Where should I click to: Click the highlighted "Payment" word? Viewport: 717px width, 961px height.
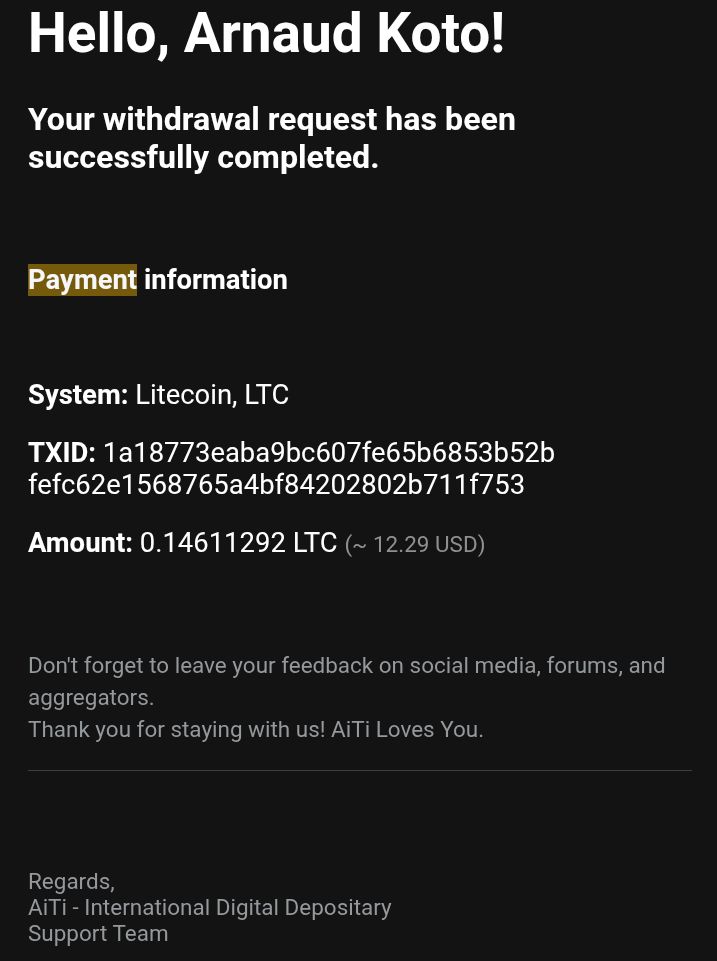click(82, 280)
